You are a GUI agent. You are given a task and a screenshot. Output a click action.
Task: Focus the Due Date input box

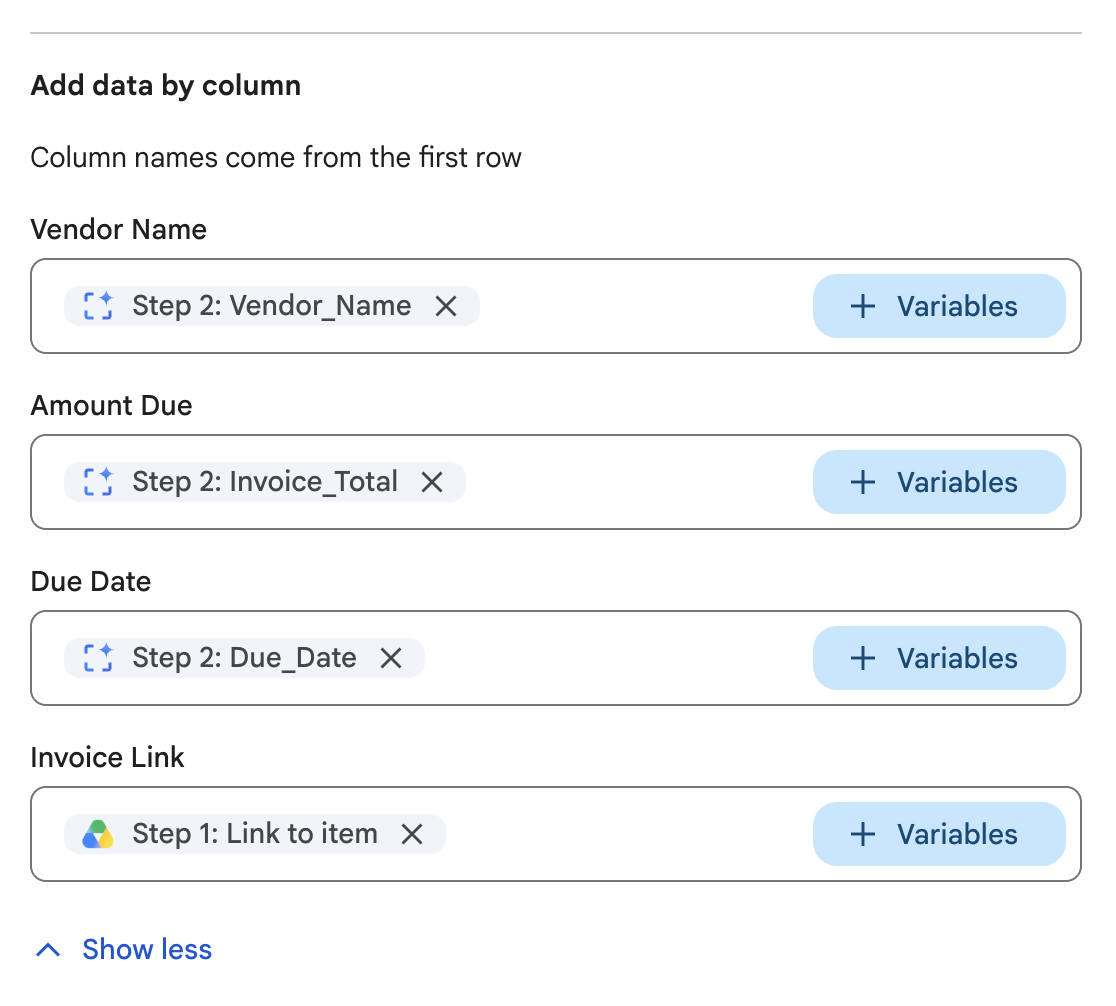tap(556, 658)
